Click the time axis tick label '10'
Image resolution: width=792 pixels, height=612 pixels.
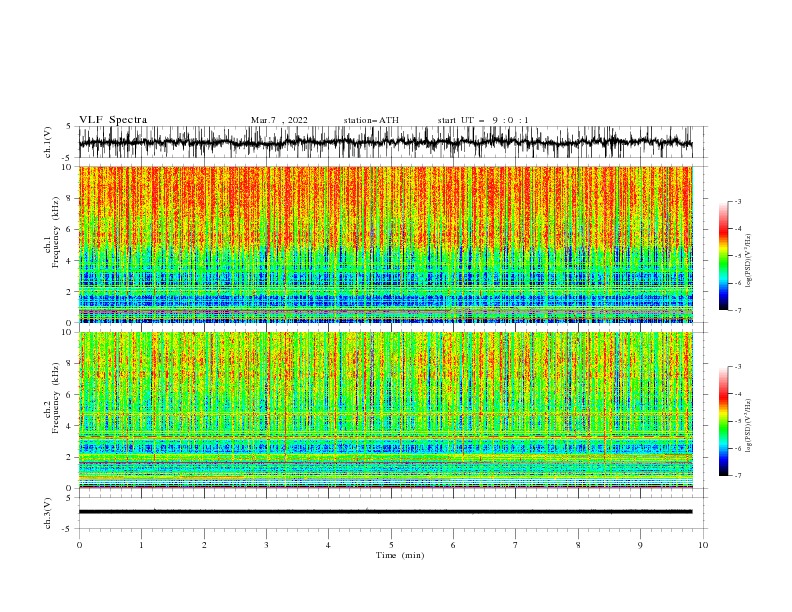[x=703, y=545]
